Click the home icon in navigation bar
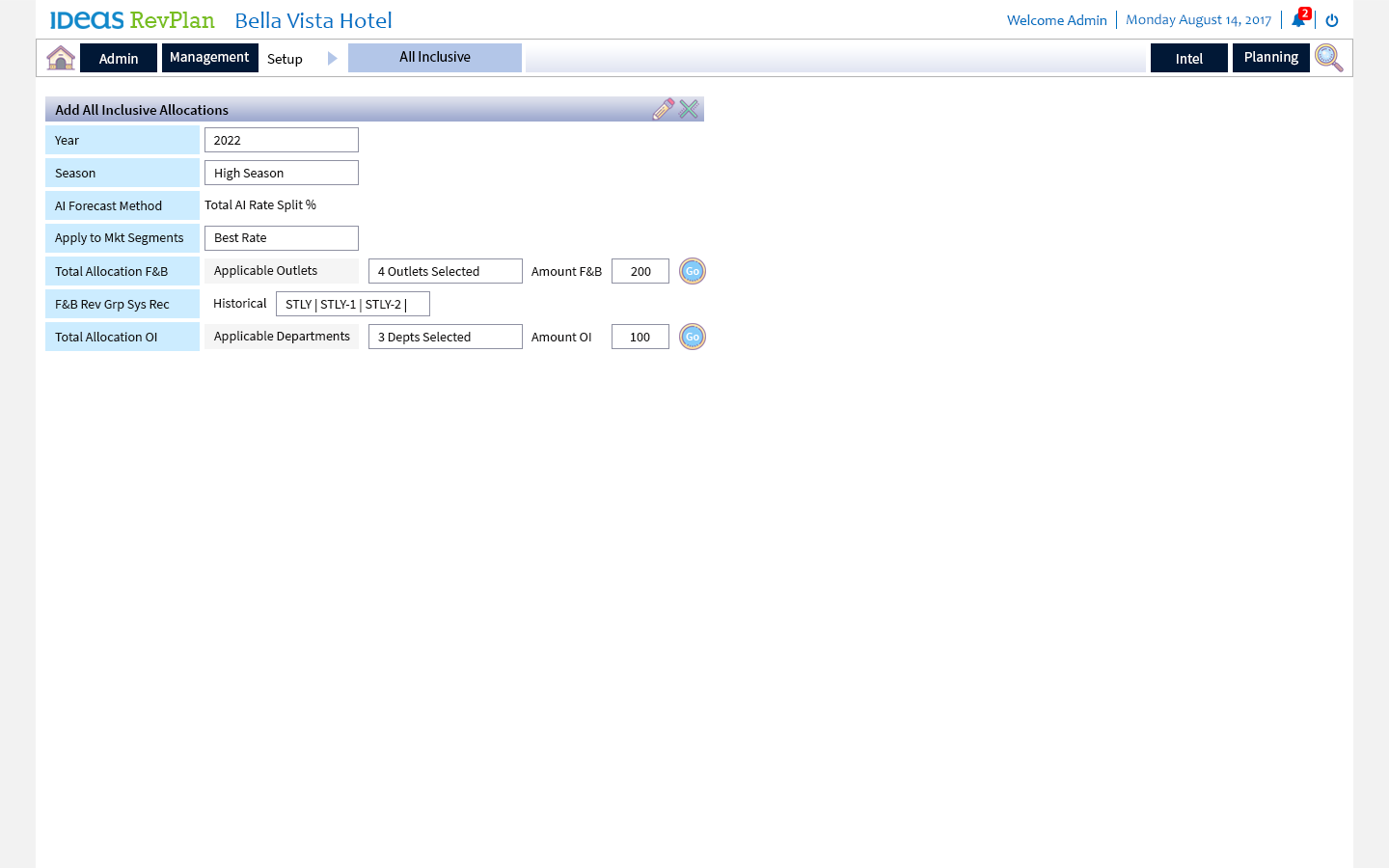 [x=61, y=58]
